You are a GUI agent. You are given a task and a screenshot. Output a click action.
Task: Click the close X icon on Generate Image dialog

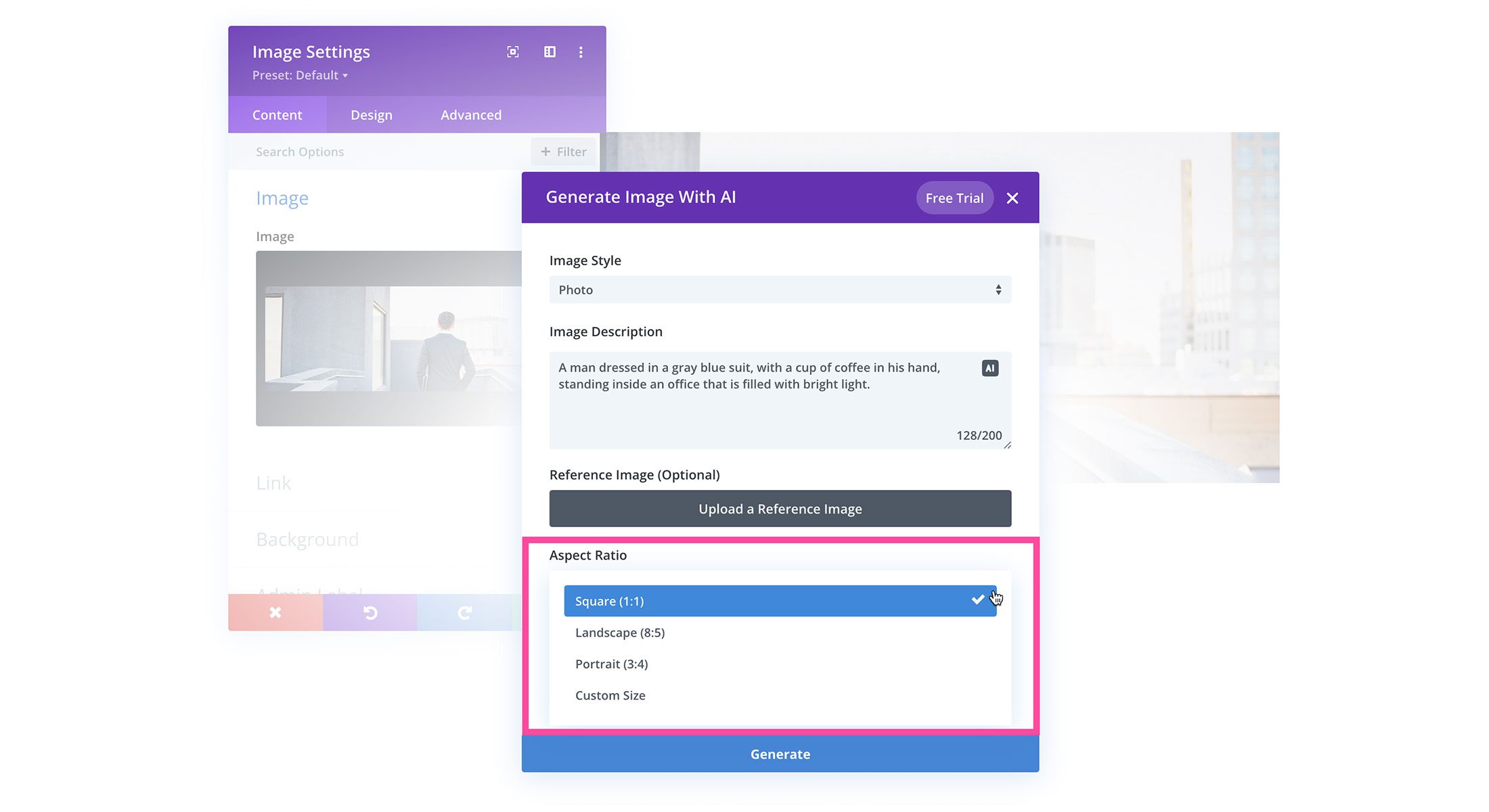(x=1014, y=198)
